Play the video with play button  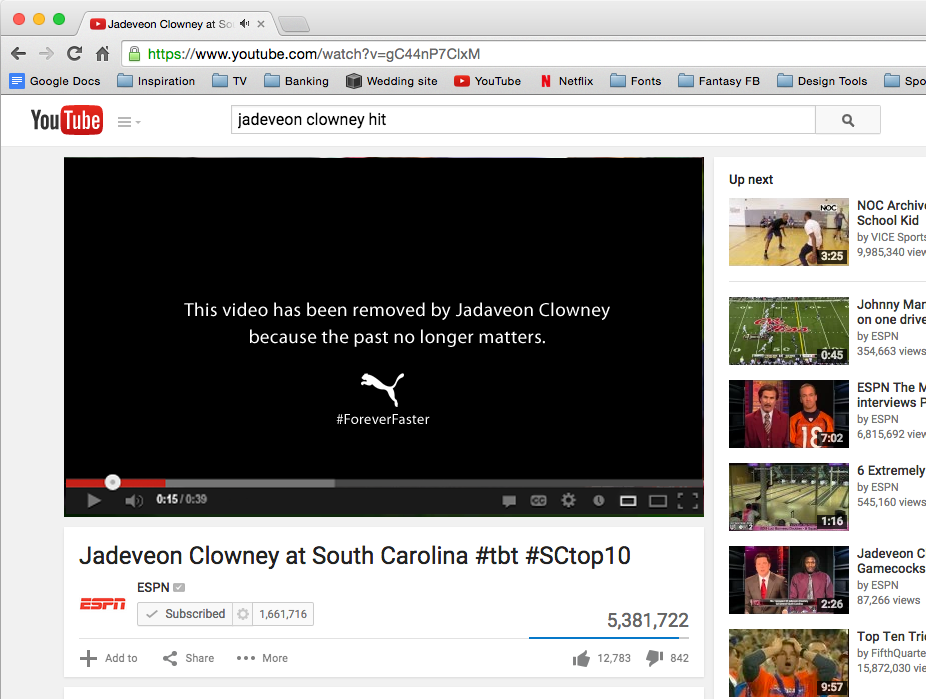click(x=93, y=501)
